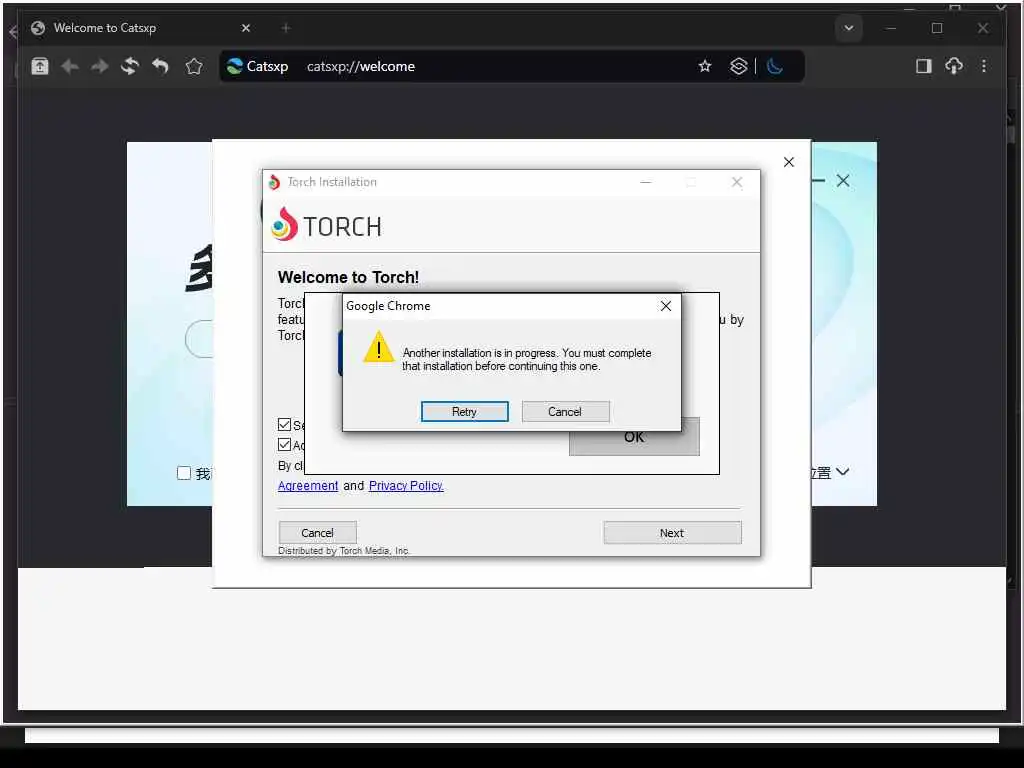Expand the settings chevron on the welcome page
This screenshot has height=768, width=1024.
coord(842,472)
